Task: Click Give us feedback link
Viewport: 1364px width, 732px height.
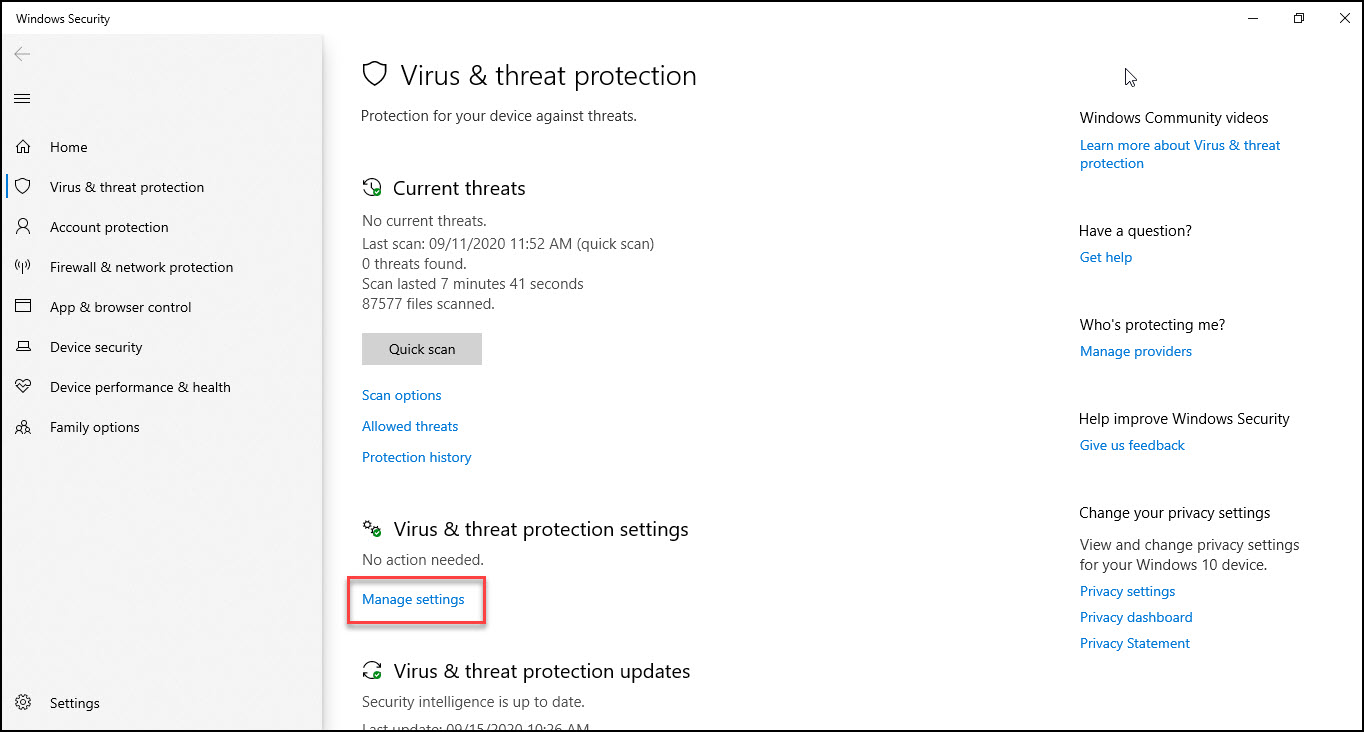Action: point(1131,445)
